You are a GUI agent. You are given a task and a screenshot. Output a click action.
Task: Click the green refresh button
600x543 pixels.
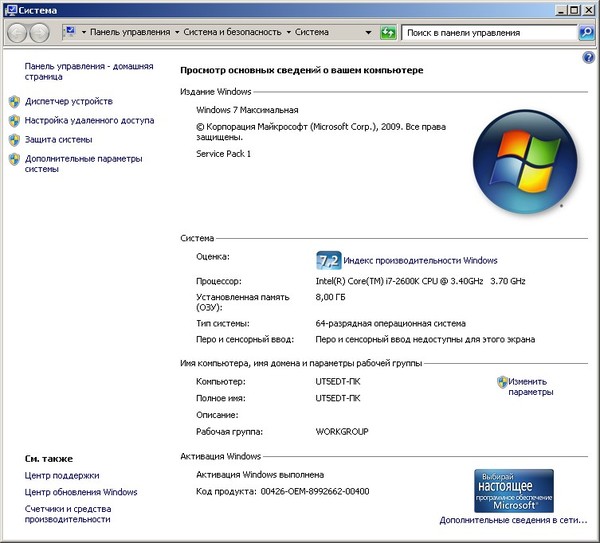(388, 33)
